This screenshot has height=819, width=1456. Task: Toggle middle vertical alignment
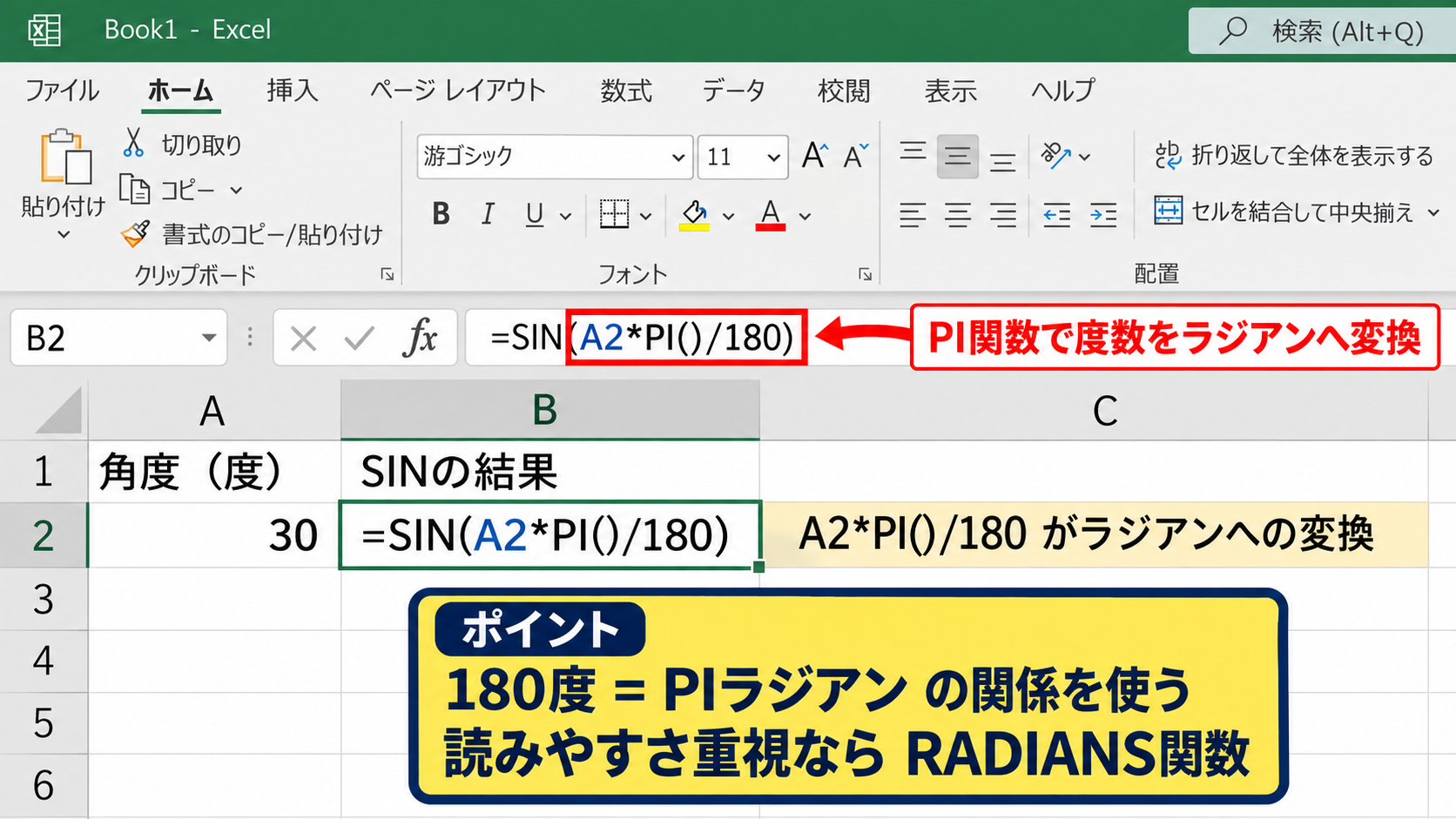click(x=958, y=157)
